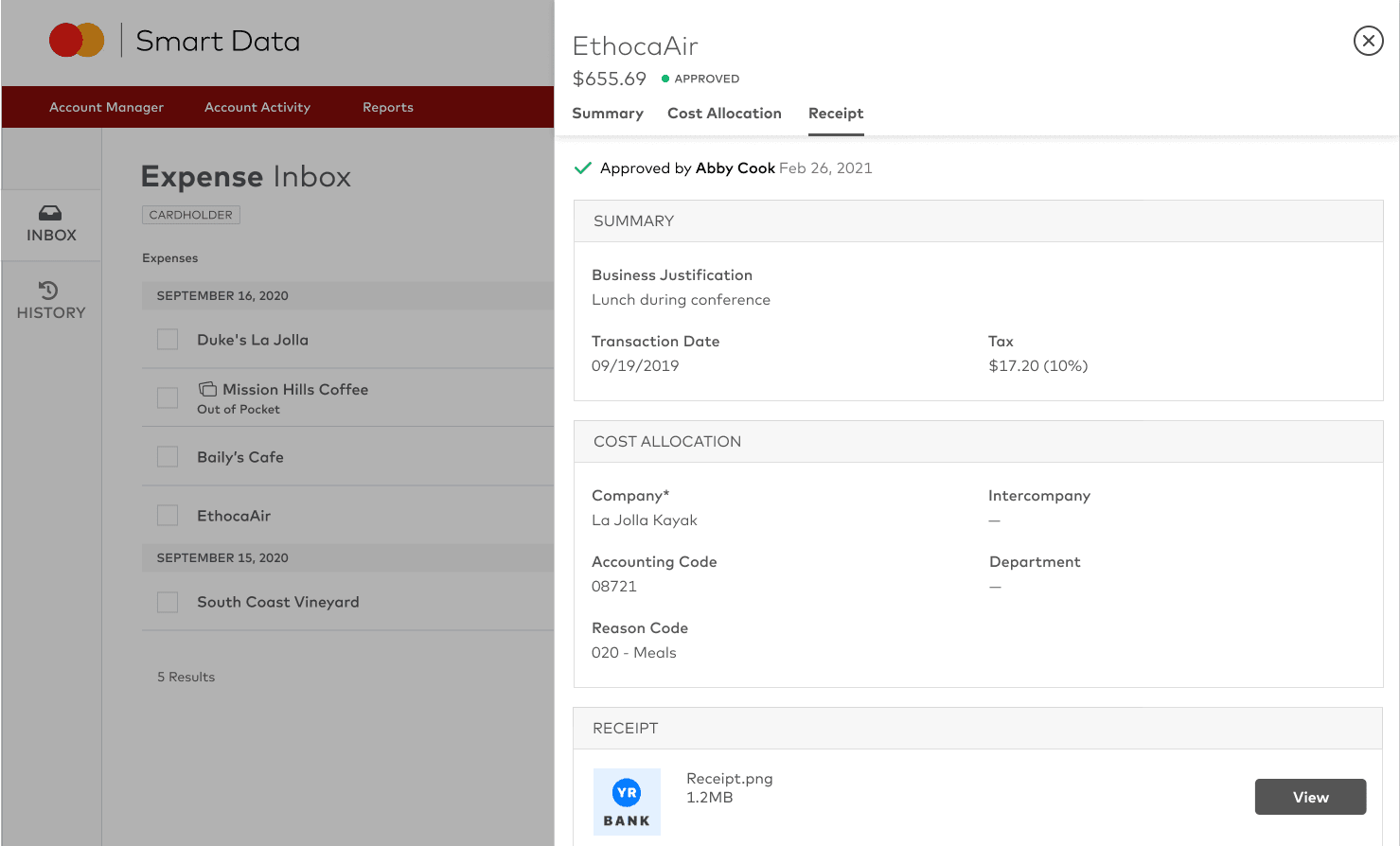Switch to the Cost Allocation tab

click(x=724, y=114)
